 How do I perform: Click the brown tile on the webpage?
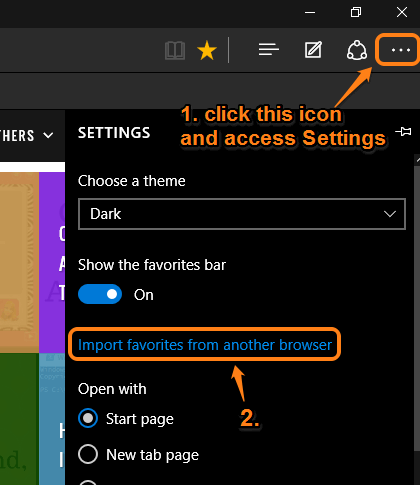coord(19,262)
